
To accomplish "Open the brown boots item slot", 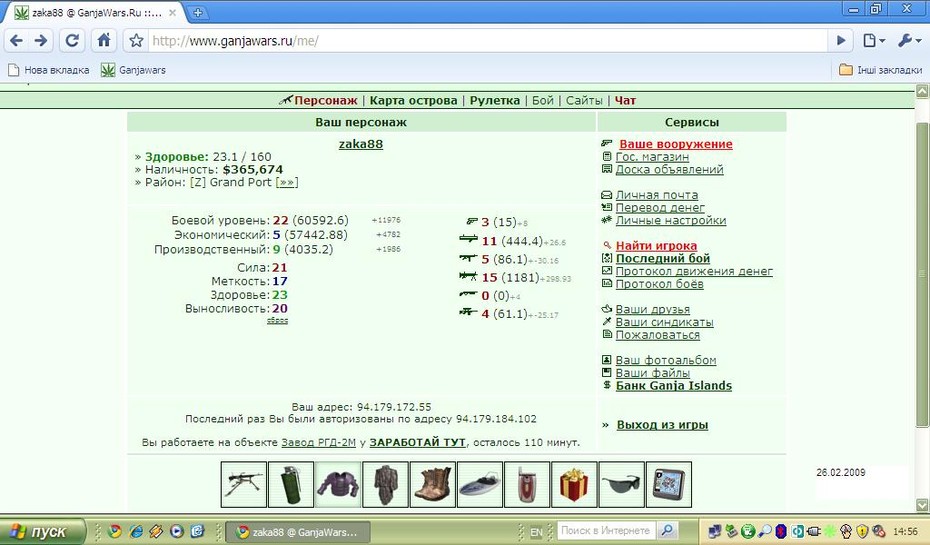I will (x=432, y=485).
